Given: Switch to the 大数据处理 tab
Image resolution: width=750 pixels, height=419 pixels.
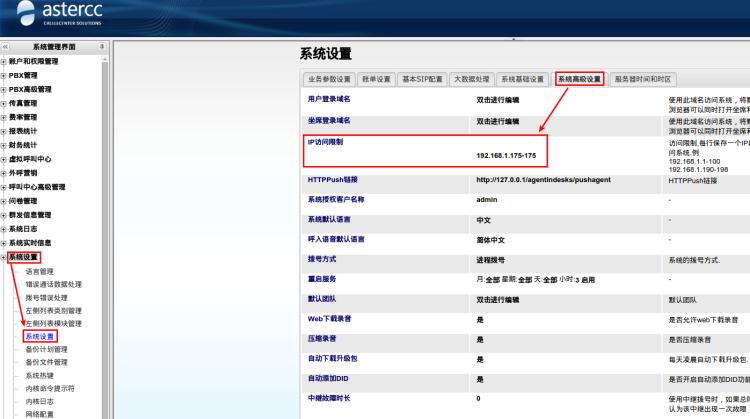Looking at the screenshot, I should 471,79.
